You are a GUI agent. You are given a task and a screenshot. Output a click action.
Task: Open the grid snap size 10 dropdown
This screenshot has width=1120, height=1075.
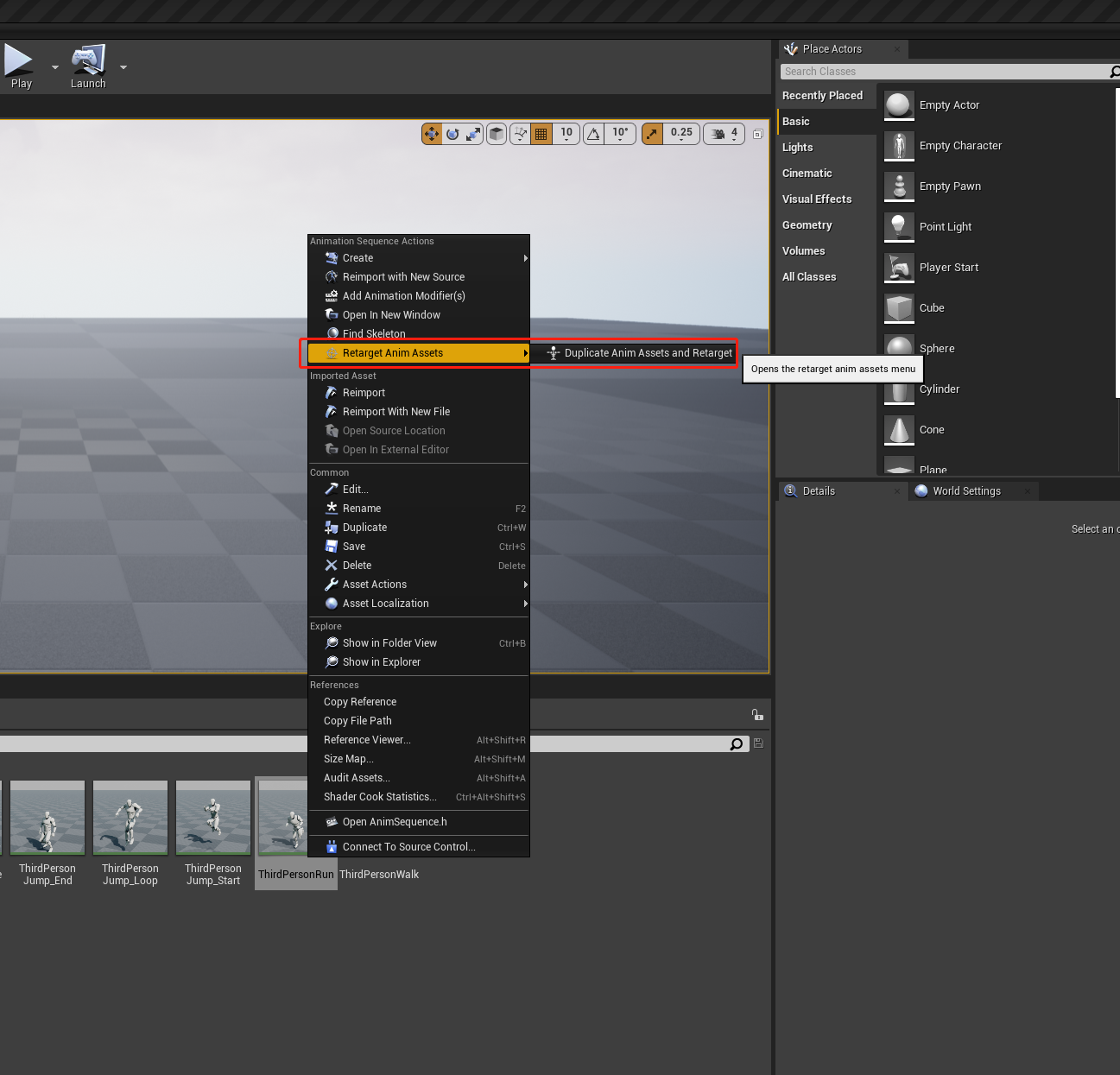point(566,134)
